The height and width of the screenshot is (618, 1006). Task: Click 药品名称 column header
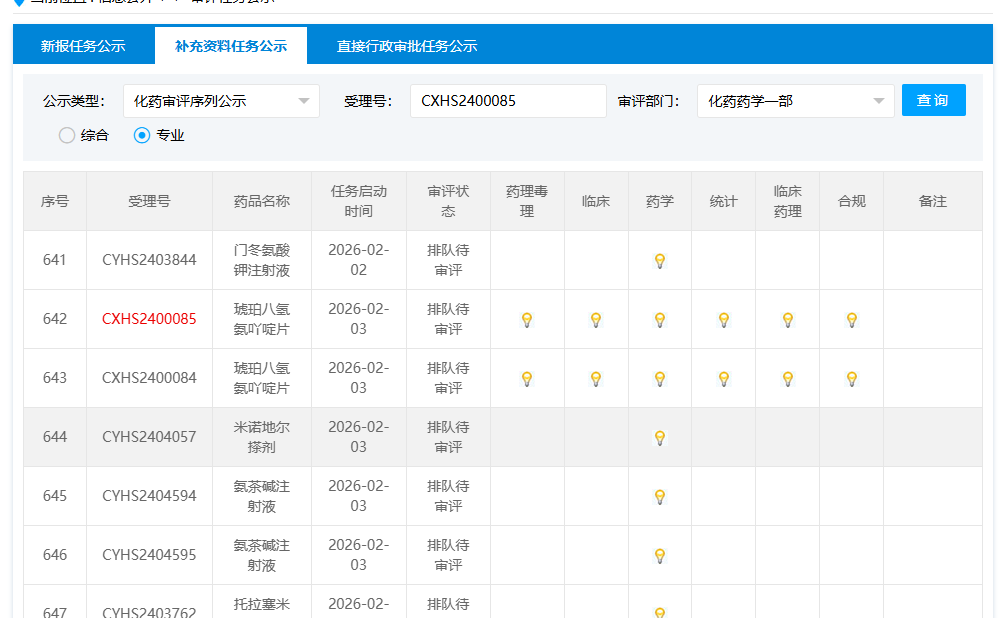coord(262,202)
